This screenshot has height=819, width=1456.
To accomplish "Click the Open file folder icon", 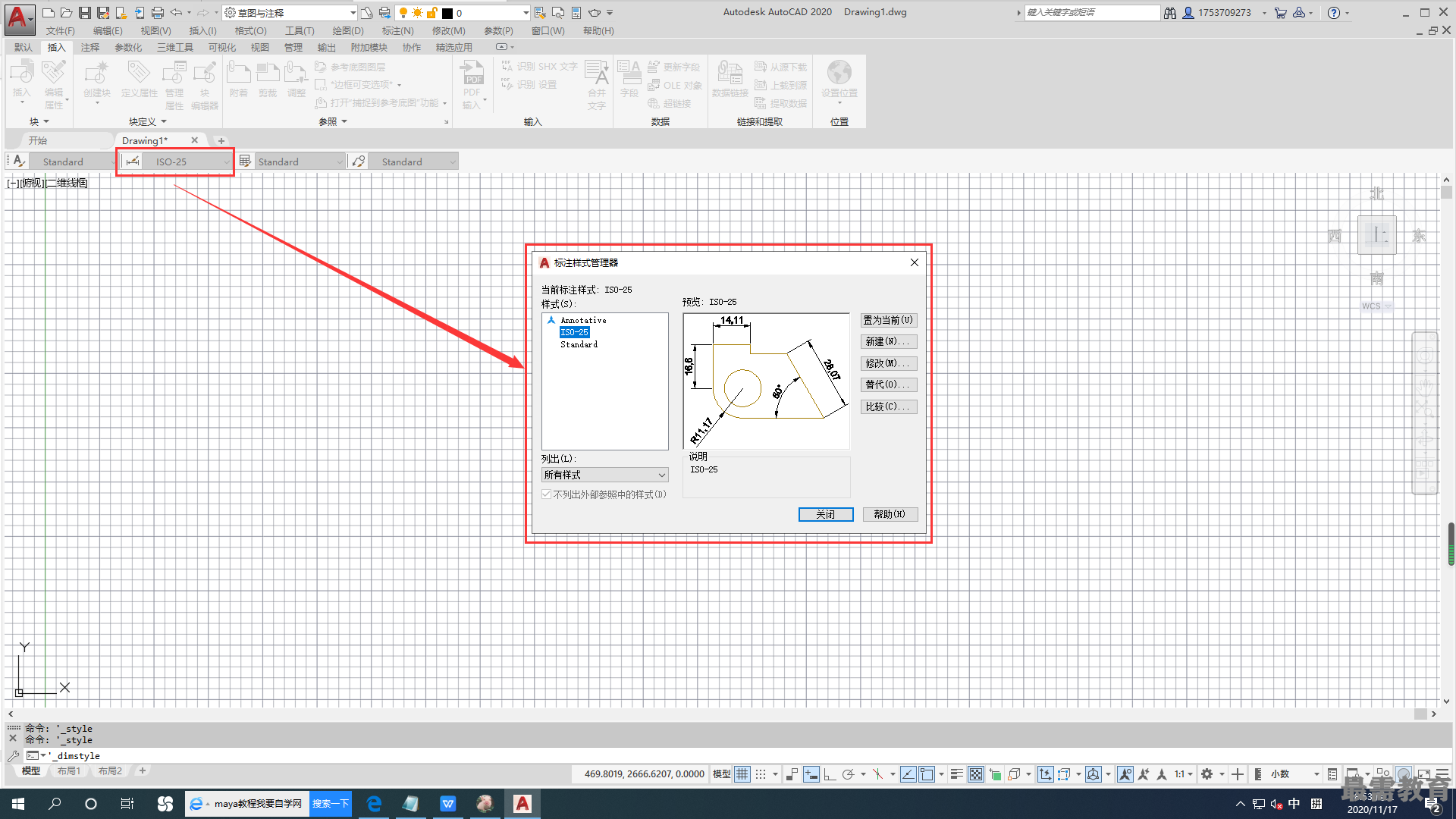I will (66, 13).
